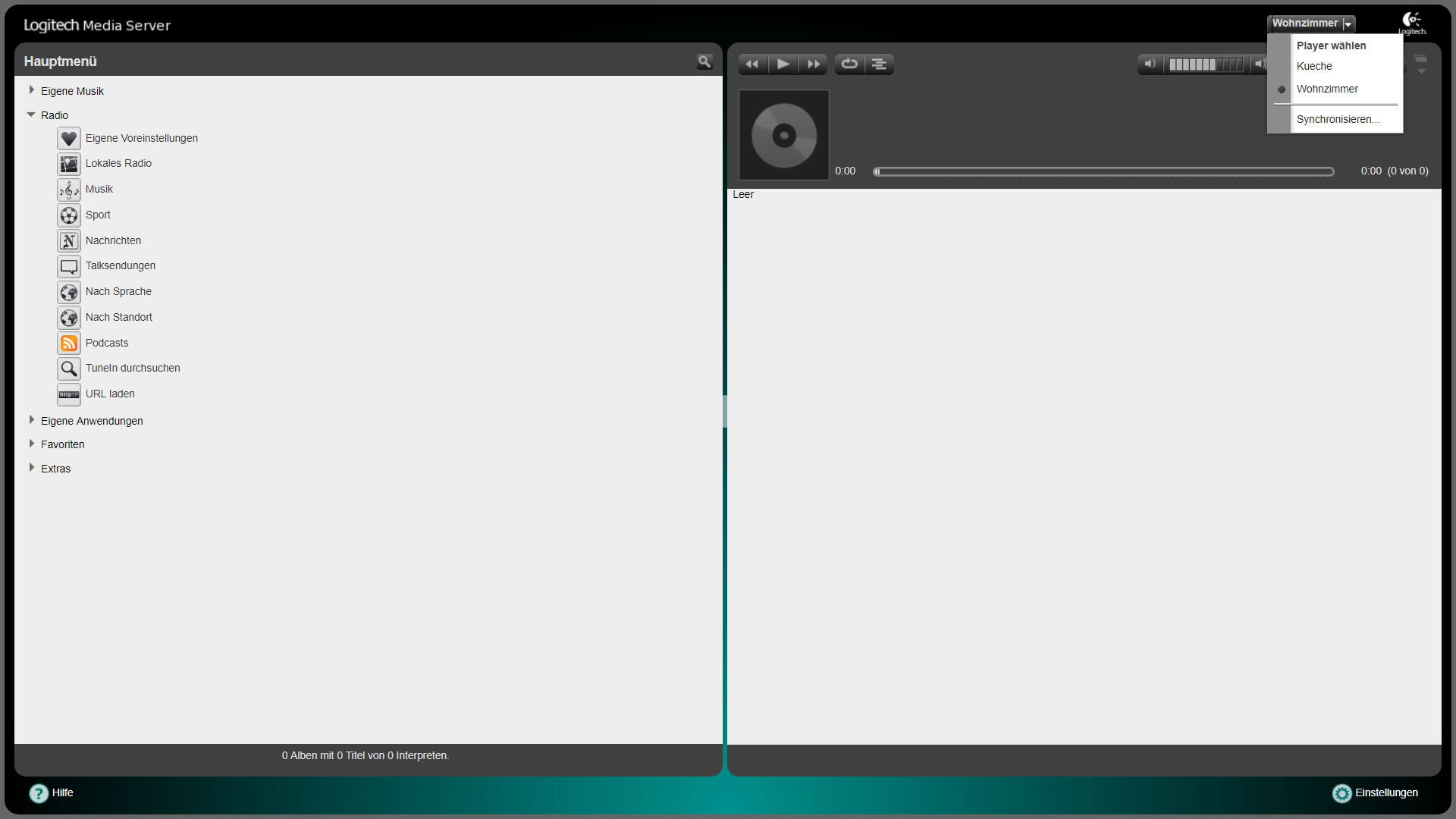This screenshot has height=819, width=1456.
Task: Expand the Favoriten tree arrow
Action: click(x=31, y=444)
